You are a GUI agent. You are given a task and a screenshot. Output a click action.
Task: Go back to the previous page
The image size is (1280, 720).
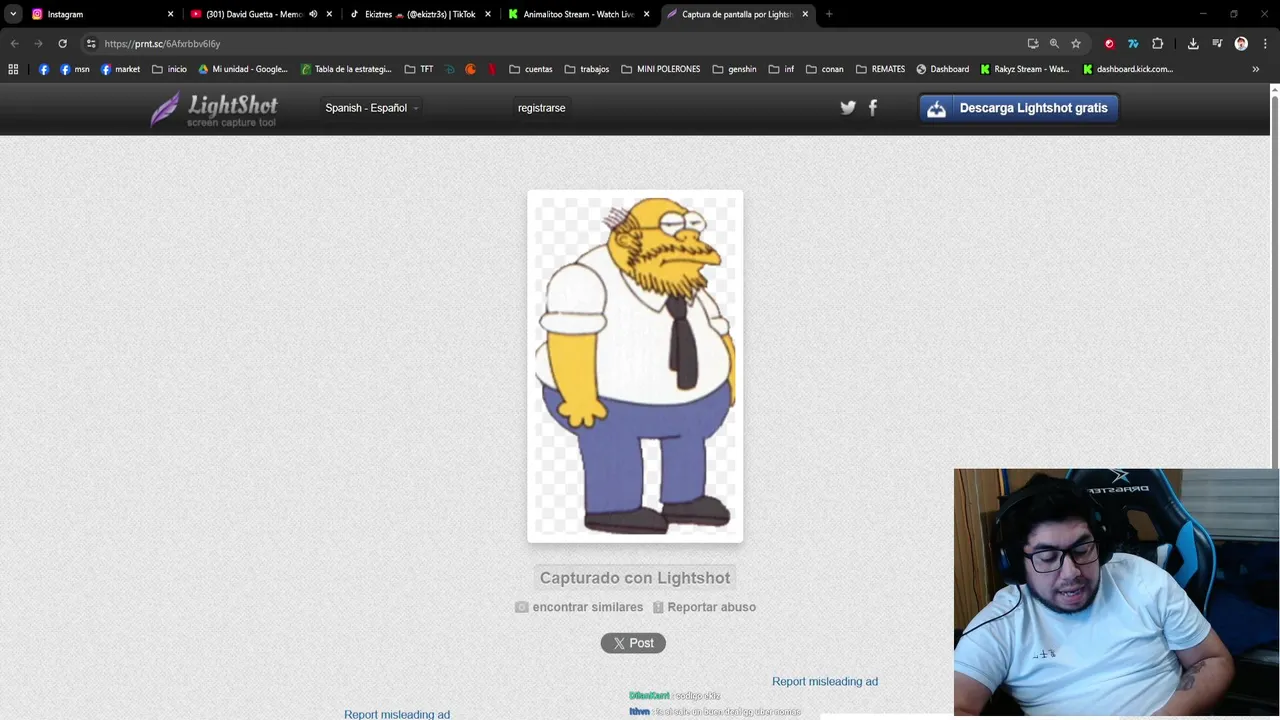point(14,44)
